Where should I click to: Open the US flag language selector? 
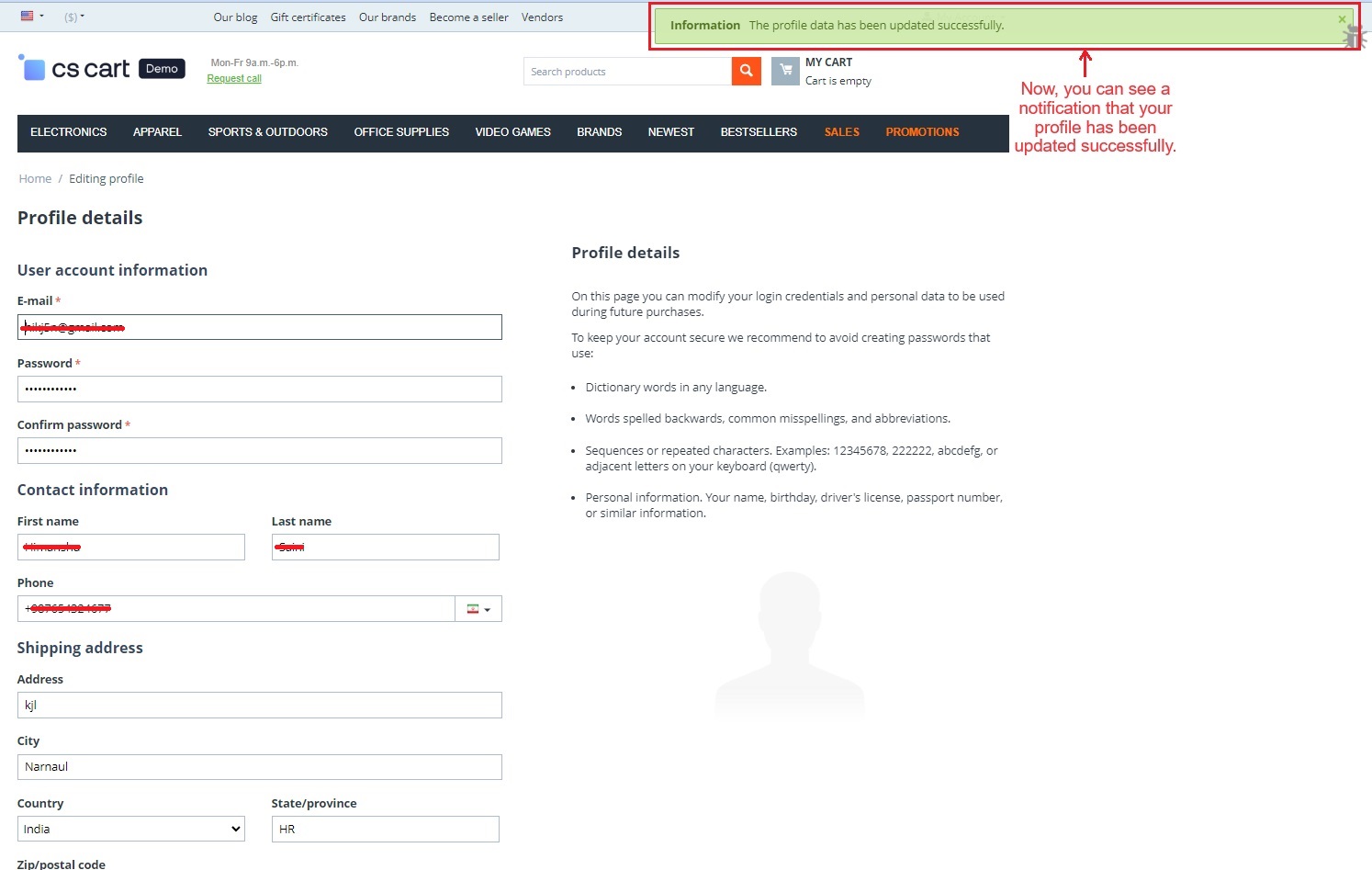click(x=32, y=17)
